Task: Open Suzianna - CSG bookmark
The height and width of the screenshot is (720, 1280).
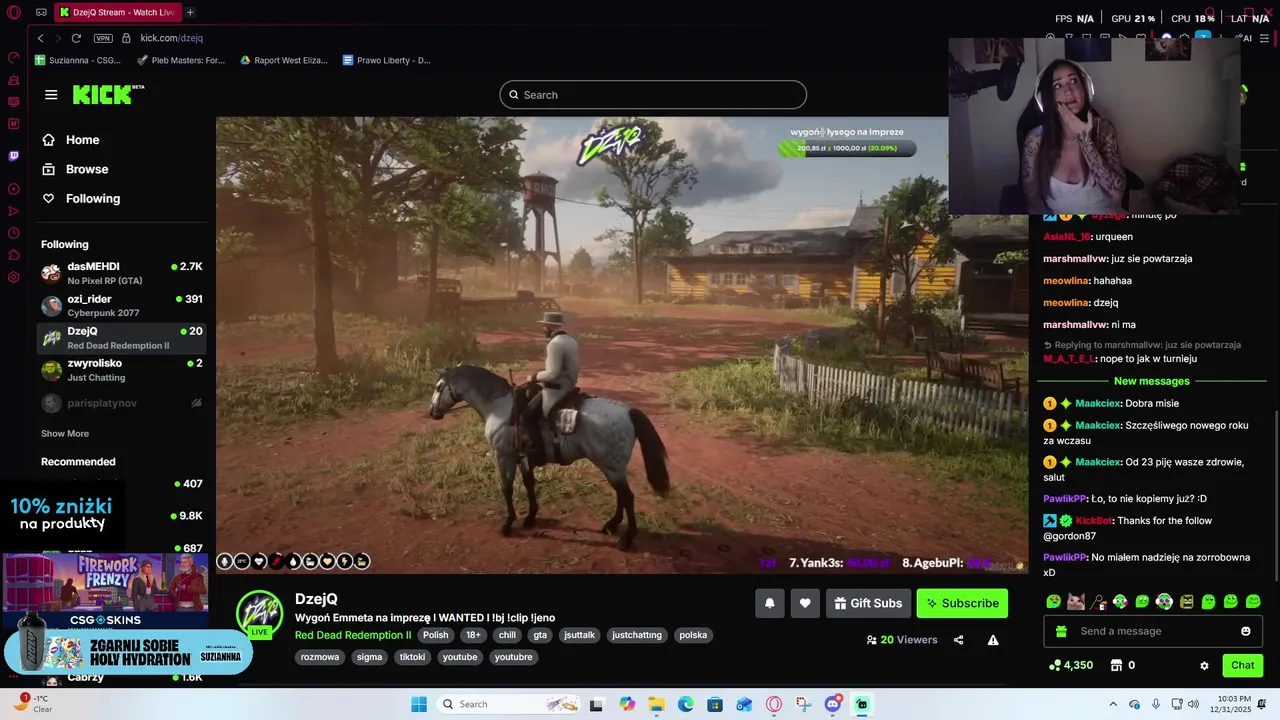Action: [78, 60]
